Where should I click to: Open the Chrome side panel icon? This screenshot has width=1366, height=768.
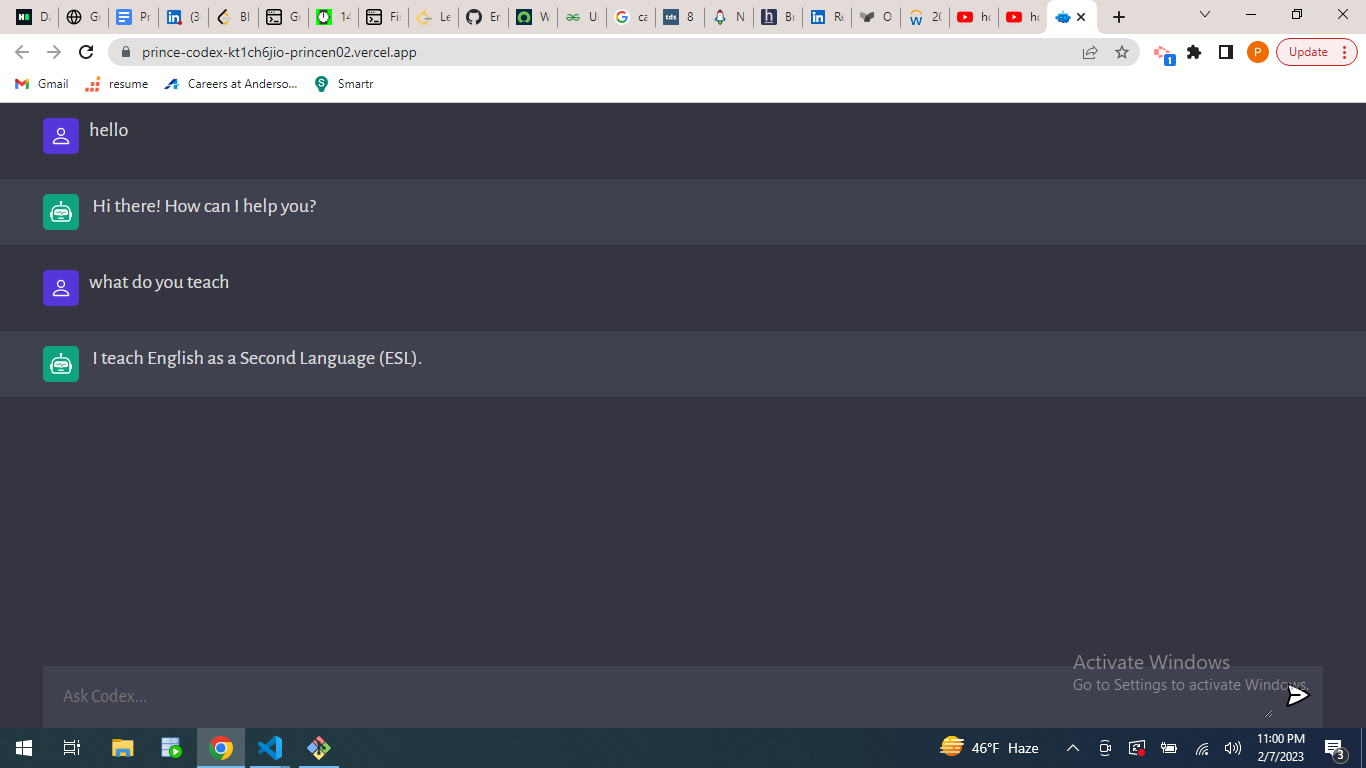click(1226, 52)
